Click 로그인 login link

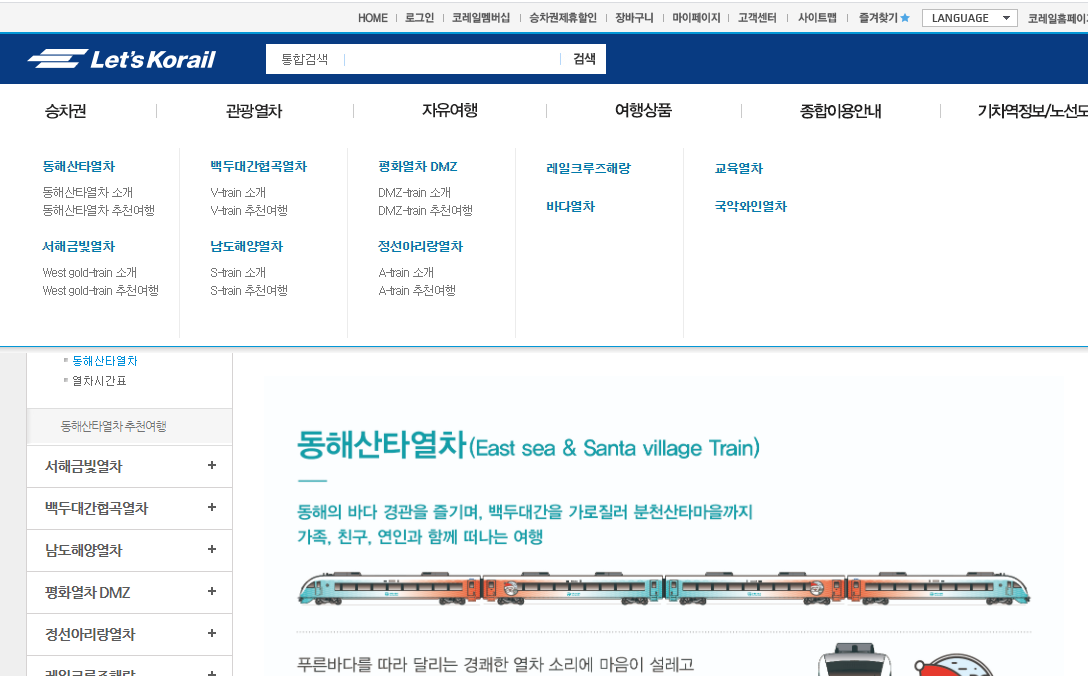(x=420, y=18)
